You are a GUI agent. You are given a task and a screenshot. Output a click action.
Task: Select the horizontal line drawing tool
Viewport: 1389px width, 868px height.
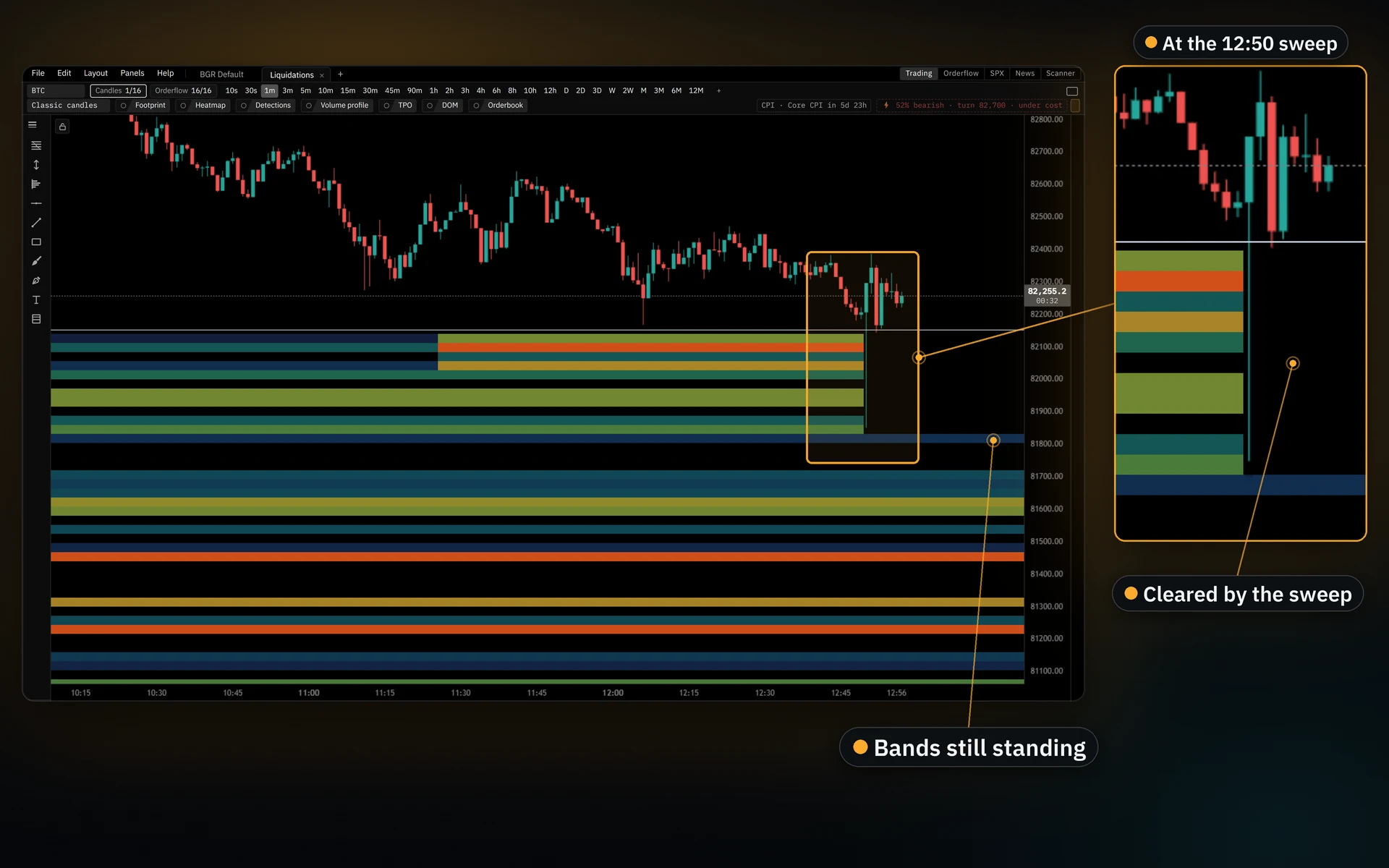pyautogui.click(x=36, y=203)
